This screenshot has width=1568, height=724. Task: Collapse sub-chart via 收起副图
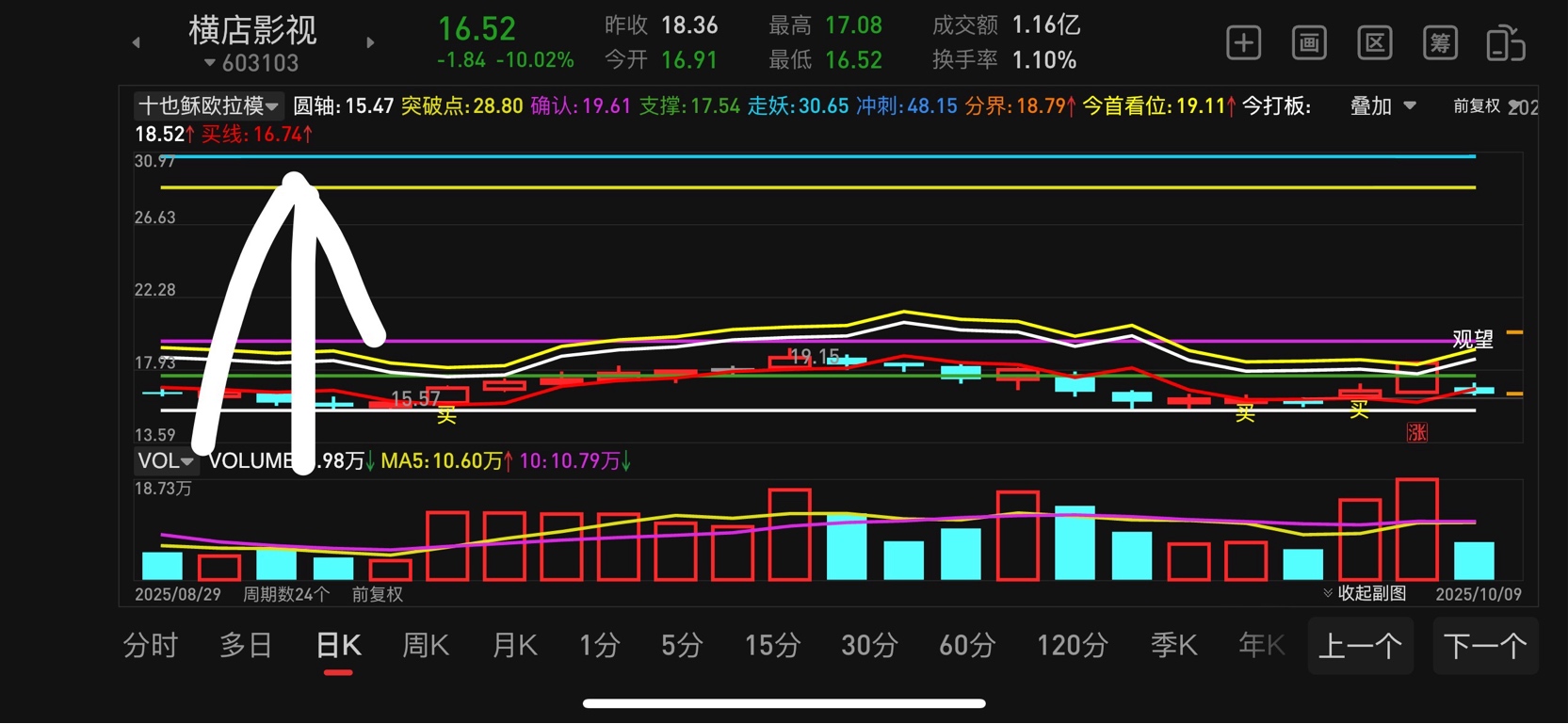(1365, 593)
